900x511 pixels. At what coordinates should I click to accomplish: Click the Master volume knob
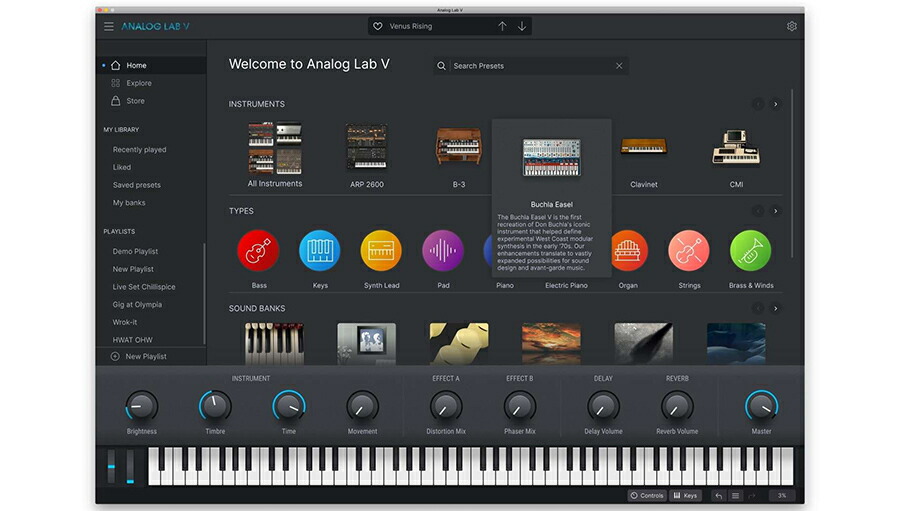[x=762, y=407]
